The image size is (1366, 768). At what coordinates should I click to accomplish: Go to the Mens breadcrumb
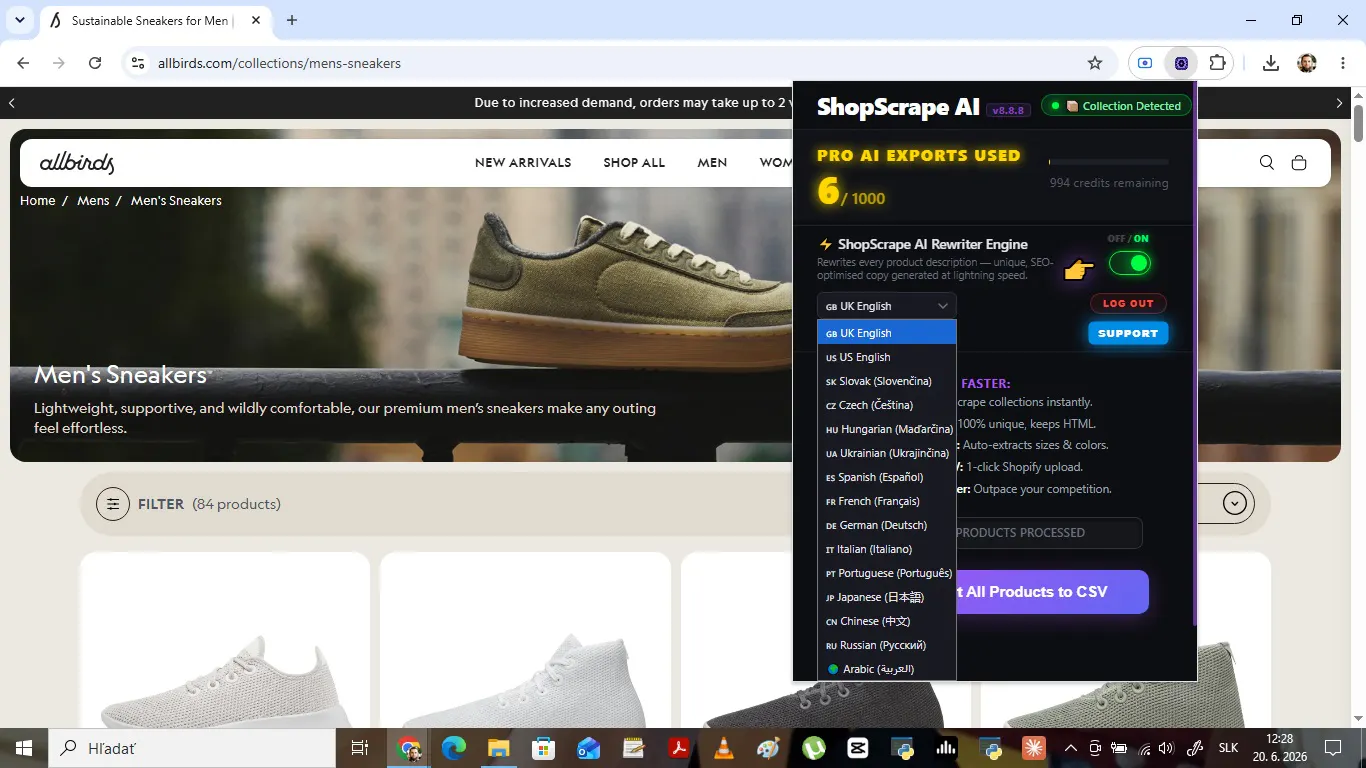pyautogui.click(x=93, y=201)
